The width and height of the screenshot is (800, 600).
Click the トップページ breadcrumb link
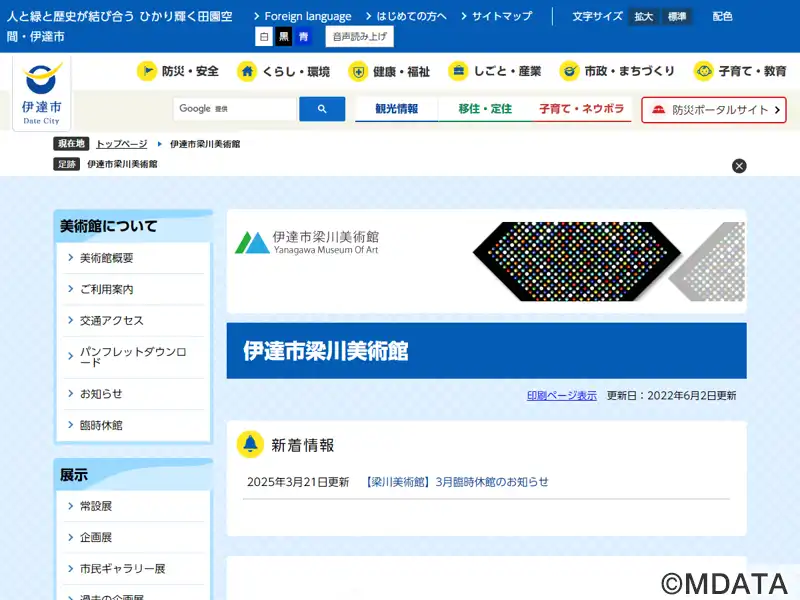point(121,144)
